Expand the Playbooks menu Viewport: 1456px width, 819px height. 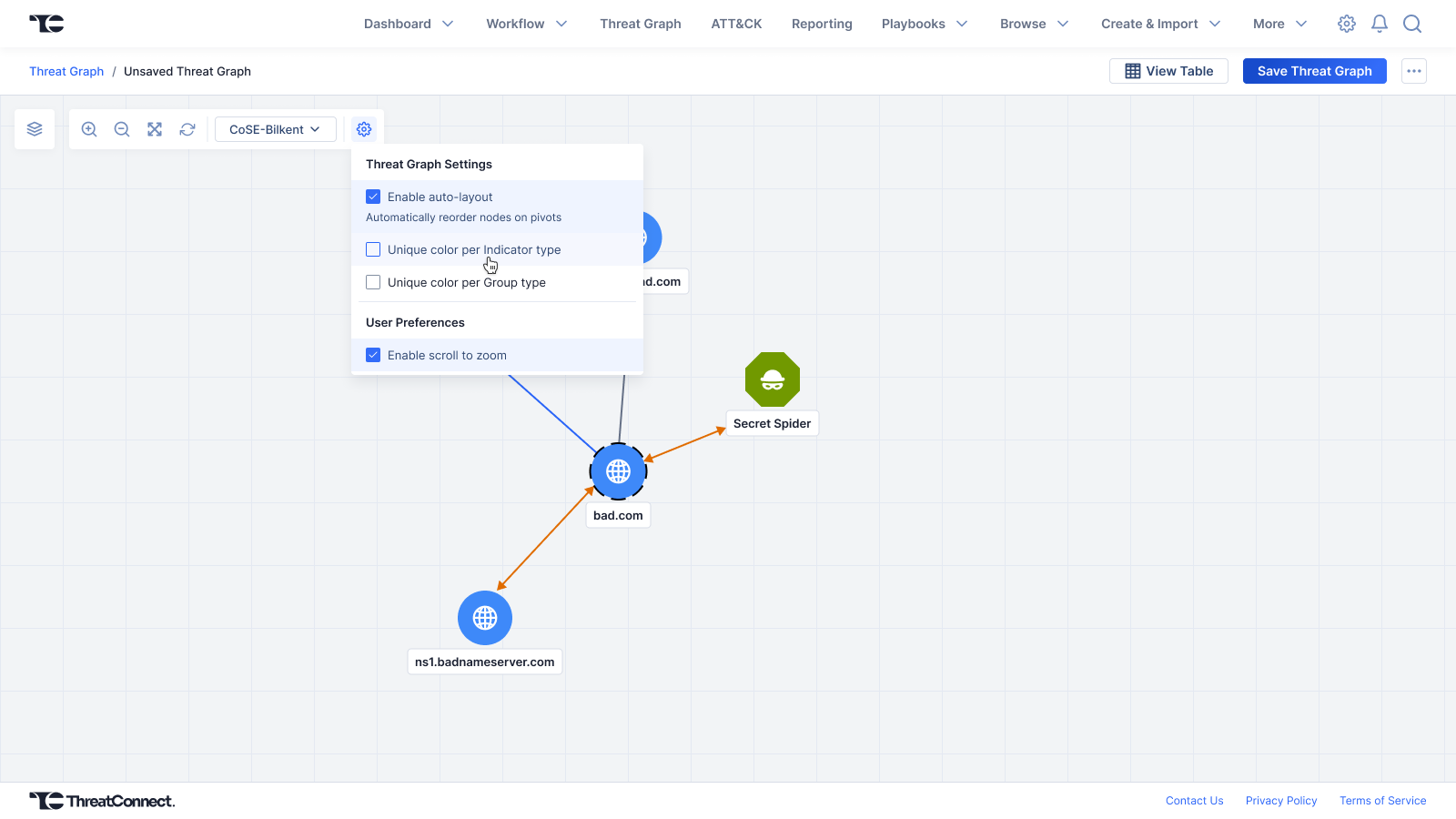point(924,24)
